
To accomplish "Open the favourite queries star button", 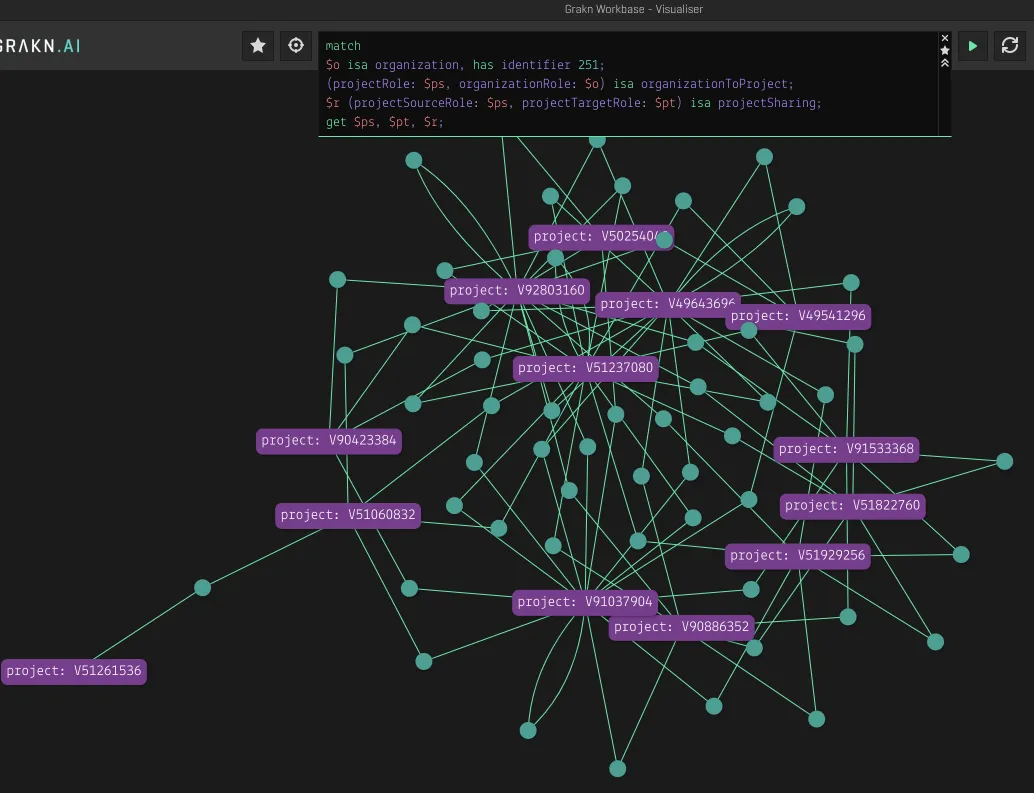I will point(258,45).
